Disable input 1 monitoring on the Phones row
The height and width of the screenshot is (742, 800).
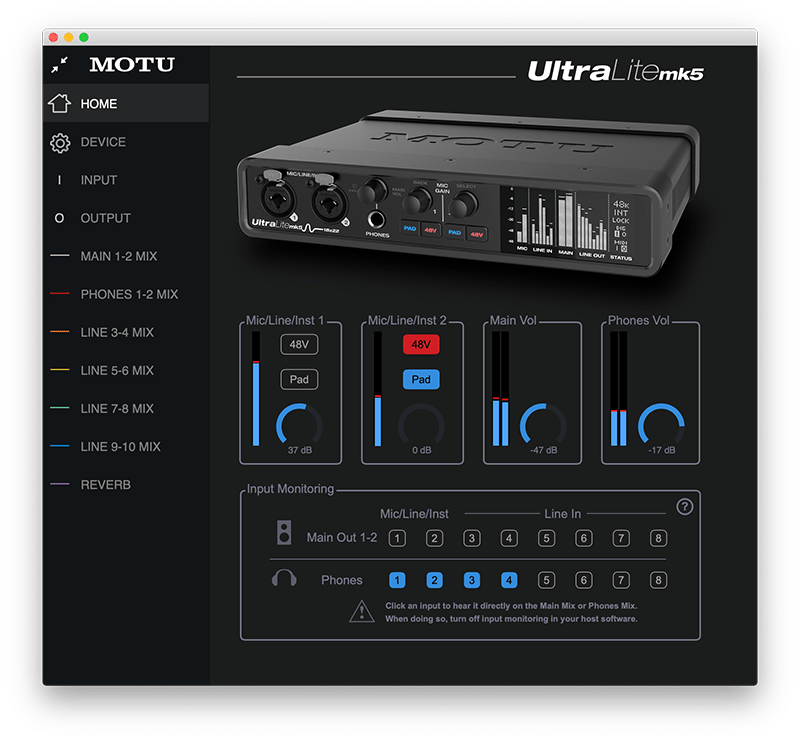click(x=396, y=579)
